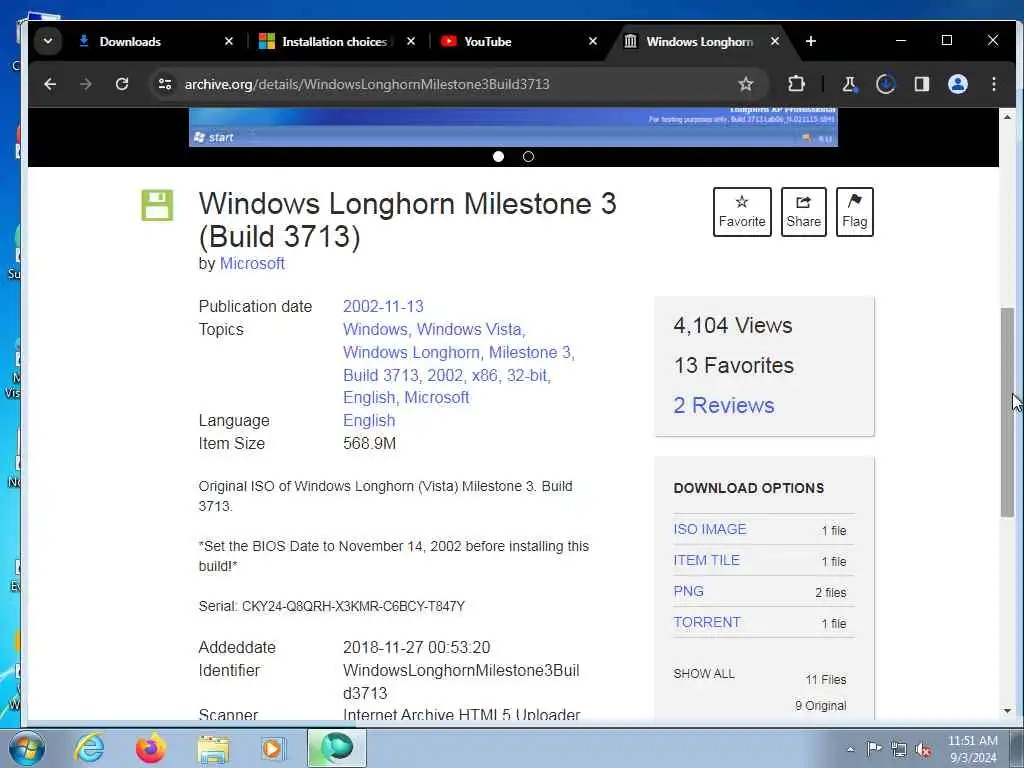Screen dimensions: 1024x768
Task: Open the Milestone 3 topic link
Action: coord(531,352)
